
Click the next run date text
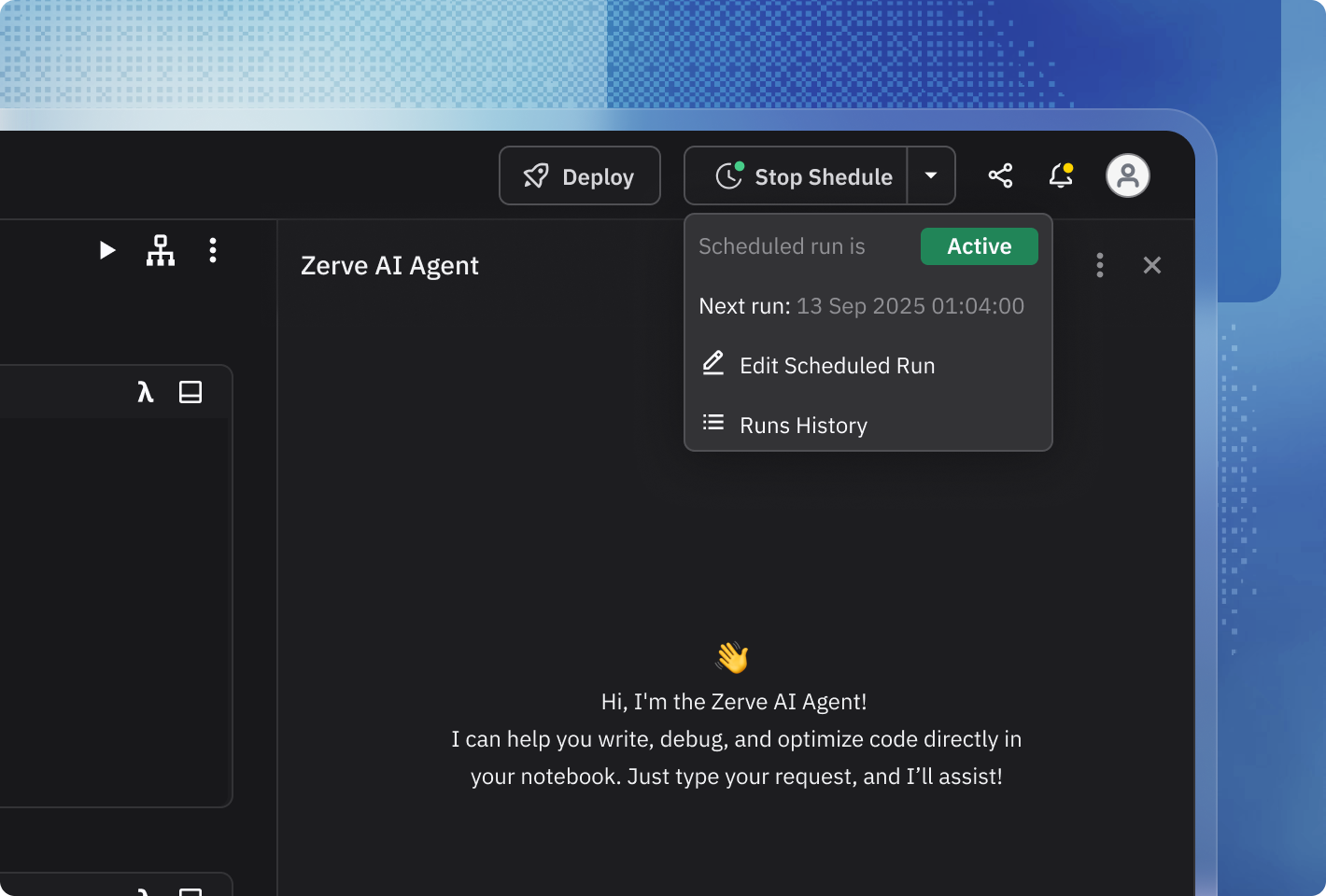click(910, 306)
